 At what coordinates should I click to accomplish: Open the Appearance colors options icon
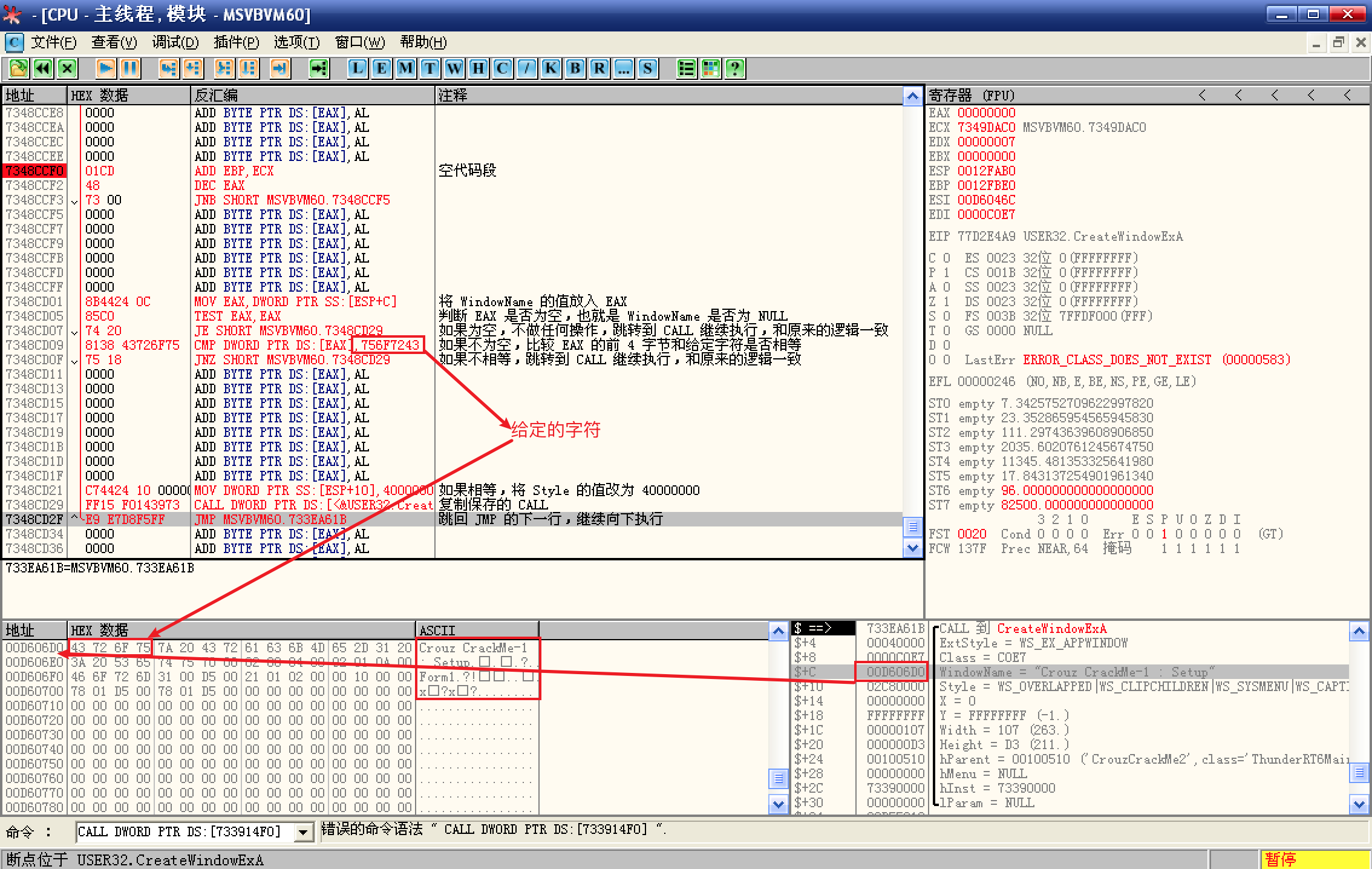coord(711,68)
